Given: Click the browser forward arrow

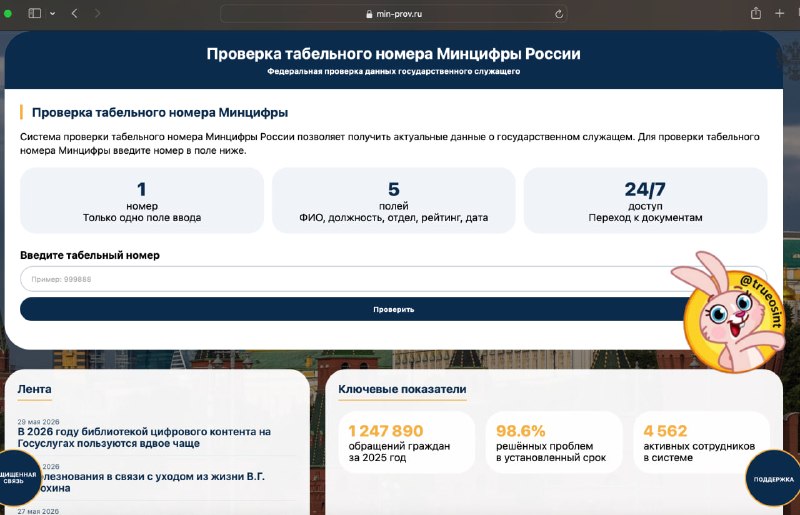Looking at the screenshot, I should [x=97, y=13].
